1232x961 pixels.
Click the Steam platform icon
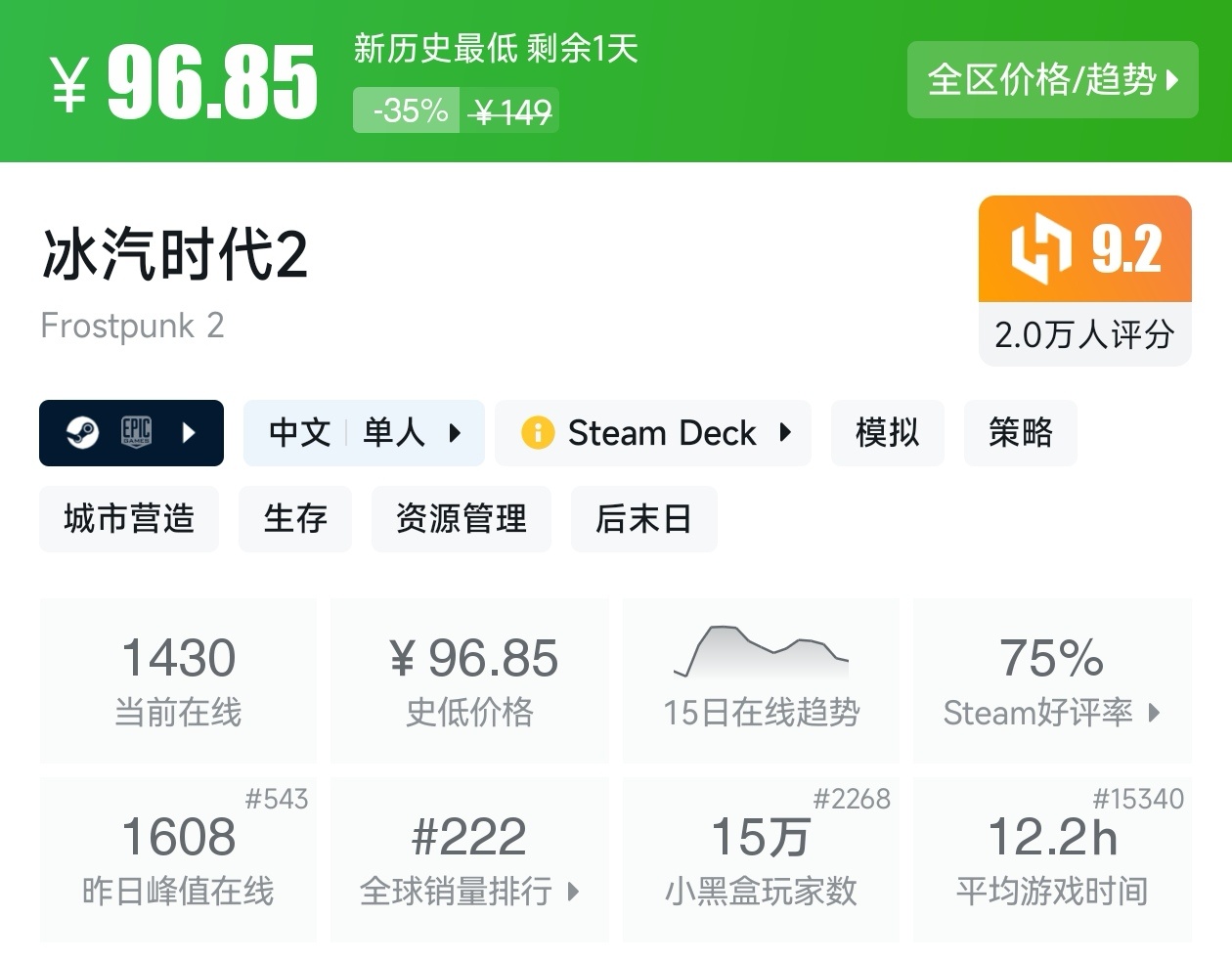tap(82, 433)
